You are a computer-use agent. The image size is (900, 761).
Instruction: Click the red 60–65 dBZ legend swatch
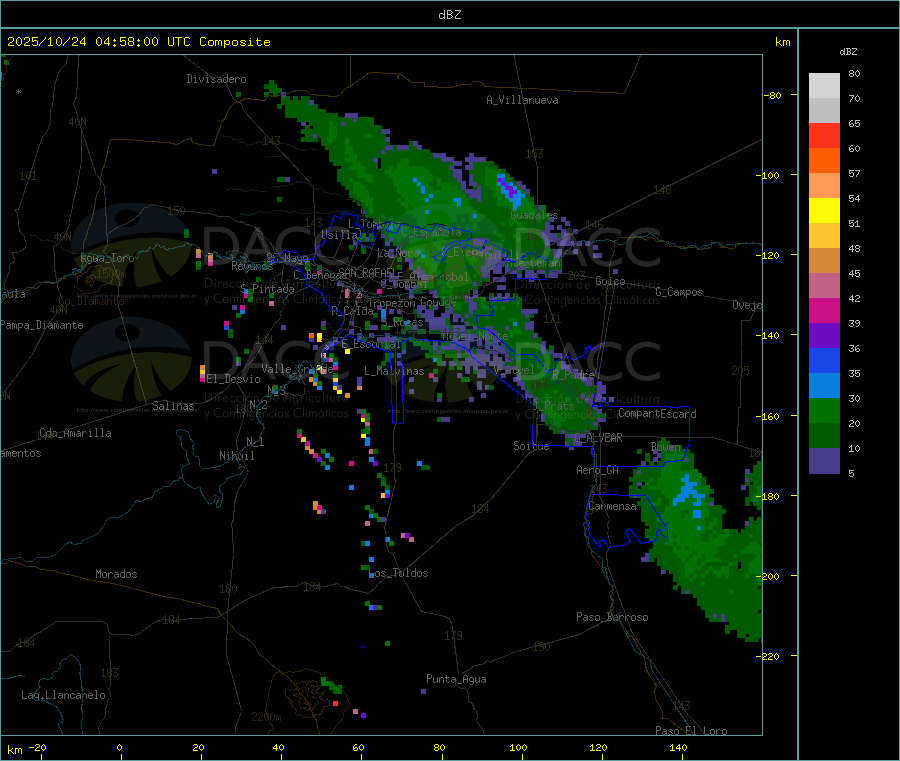(824, 135)
